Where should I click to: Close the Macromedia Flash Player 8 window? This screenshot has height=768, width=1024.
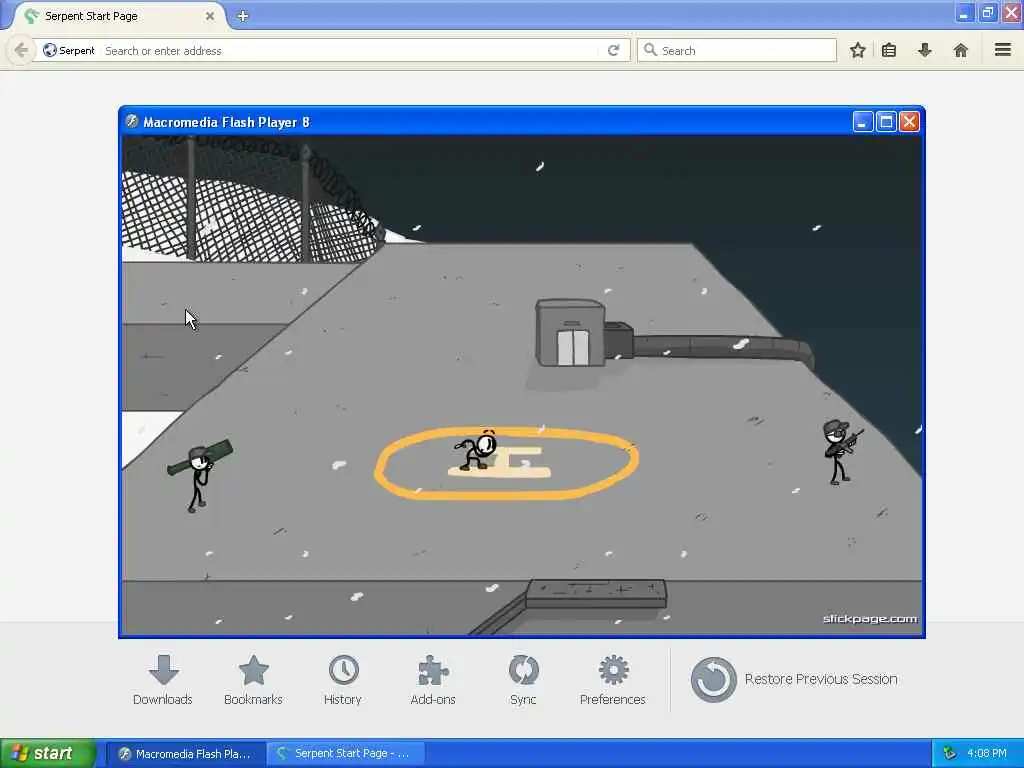[909, 121]
